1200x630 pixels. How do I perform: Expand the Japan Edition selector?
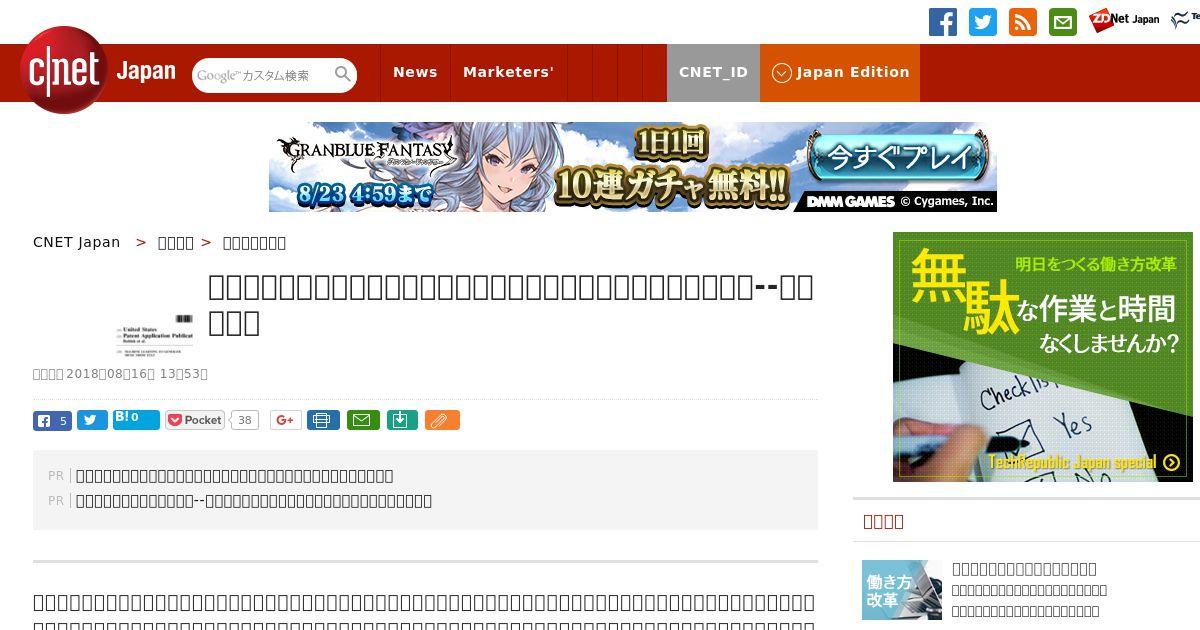840,72
